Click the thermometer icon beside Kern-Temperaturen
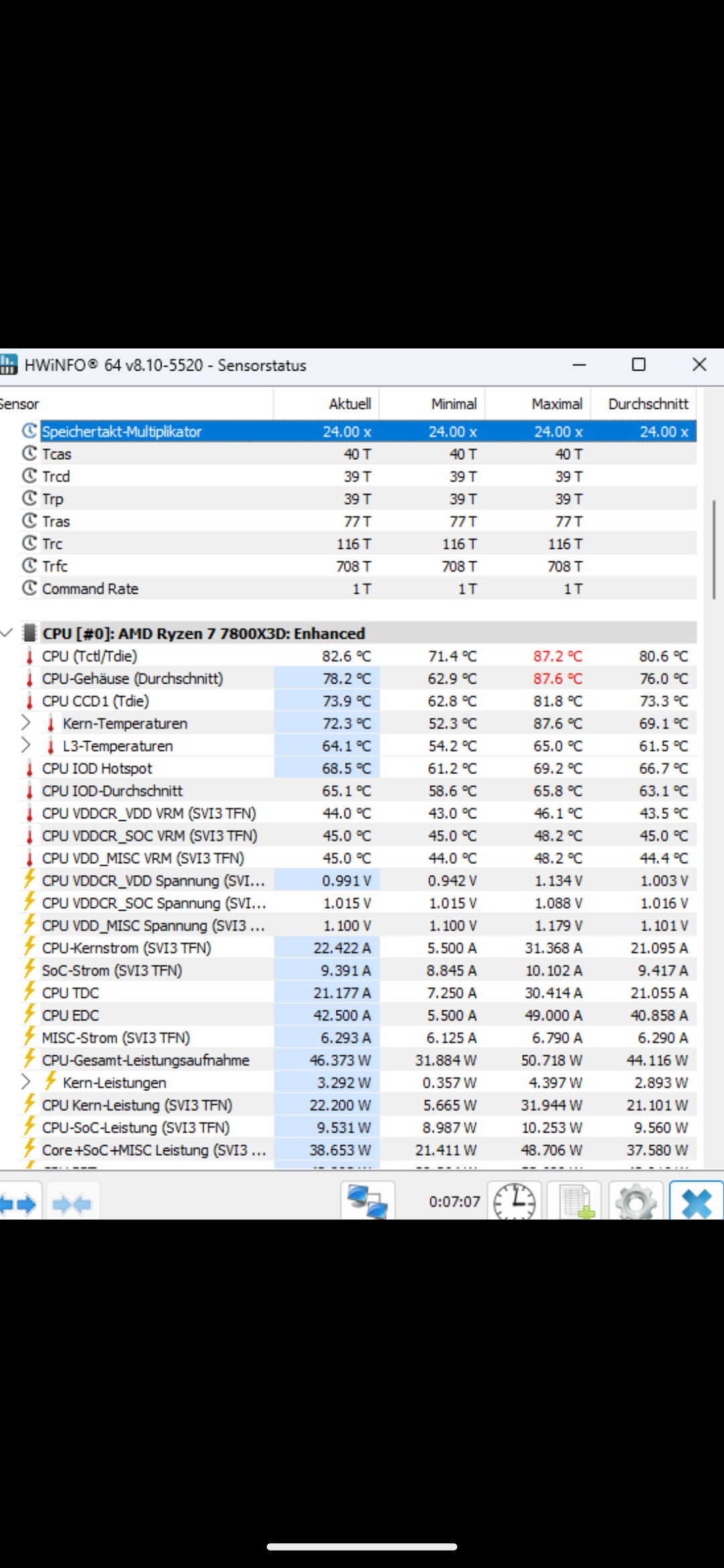This screenshot has width=724, height=1568. (50, 723)
